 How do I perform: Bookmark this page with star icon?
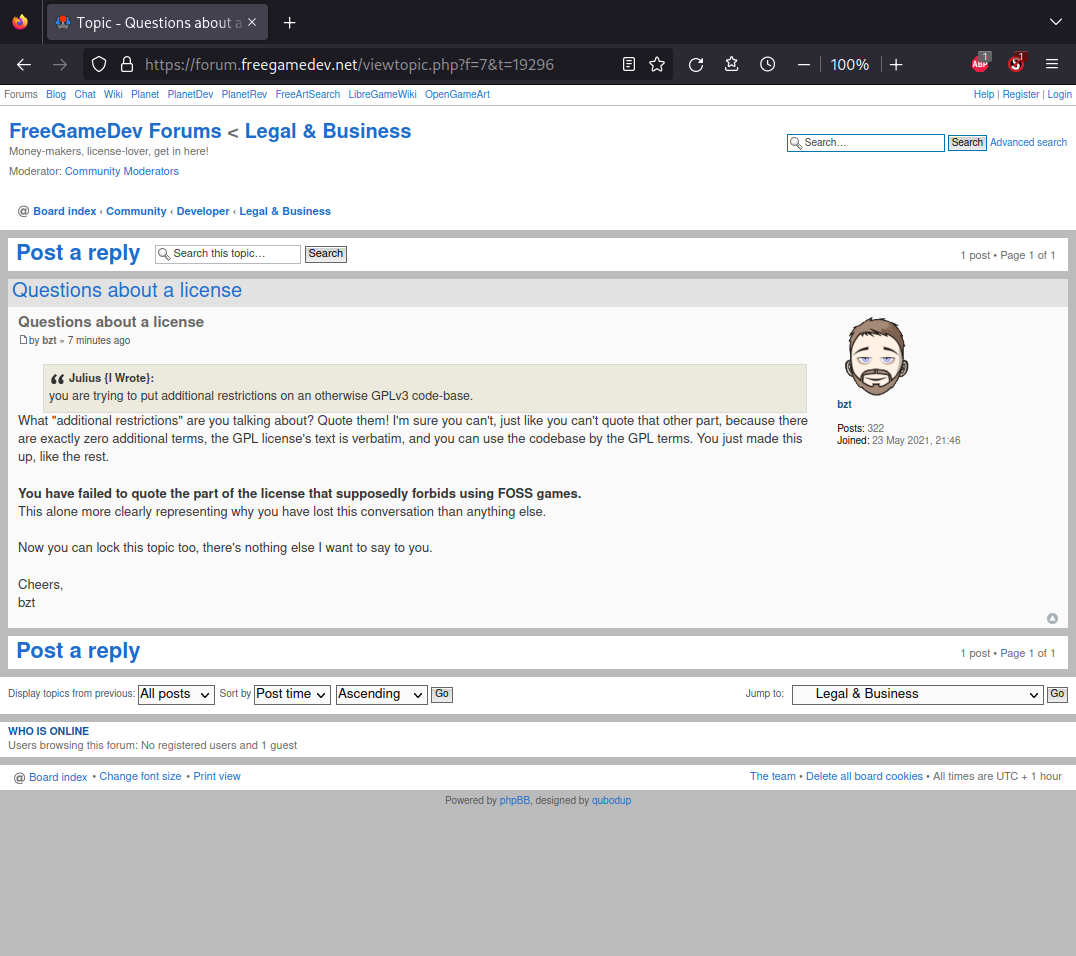(x=657, y=64)
